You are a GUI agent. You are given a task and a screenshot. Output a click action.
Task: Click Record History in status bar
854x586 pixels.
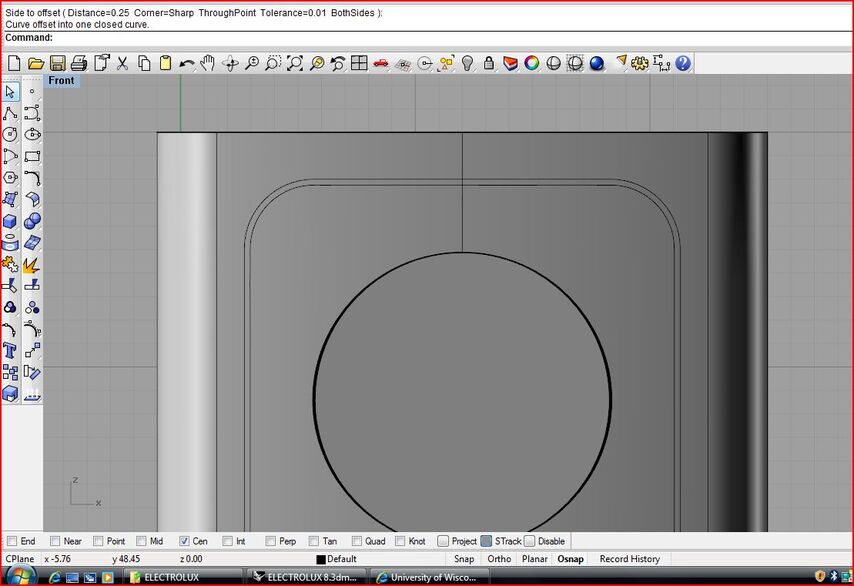point(629,559)
